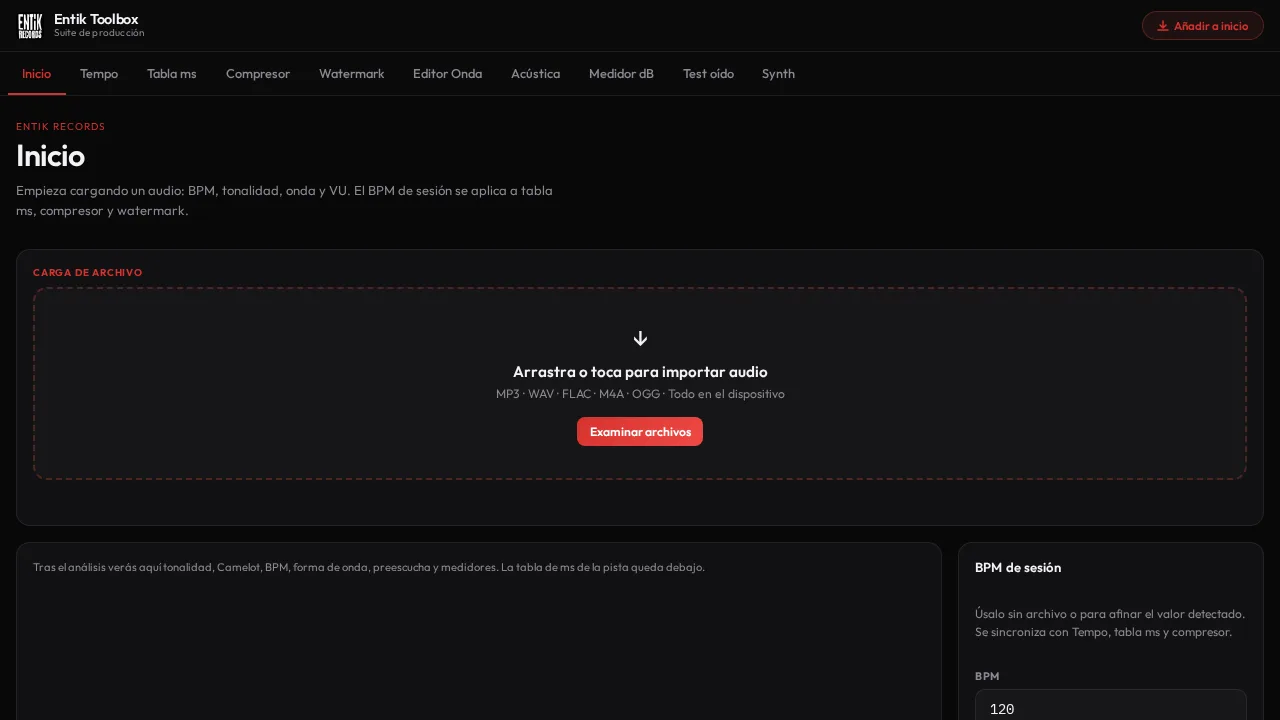Click the 'Arrastra o toca para importar audio' text
The width and height of the screenshot is (1280, 720).
(x=640, y=372)
